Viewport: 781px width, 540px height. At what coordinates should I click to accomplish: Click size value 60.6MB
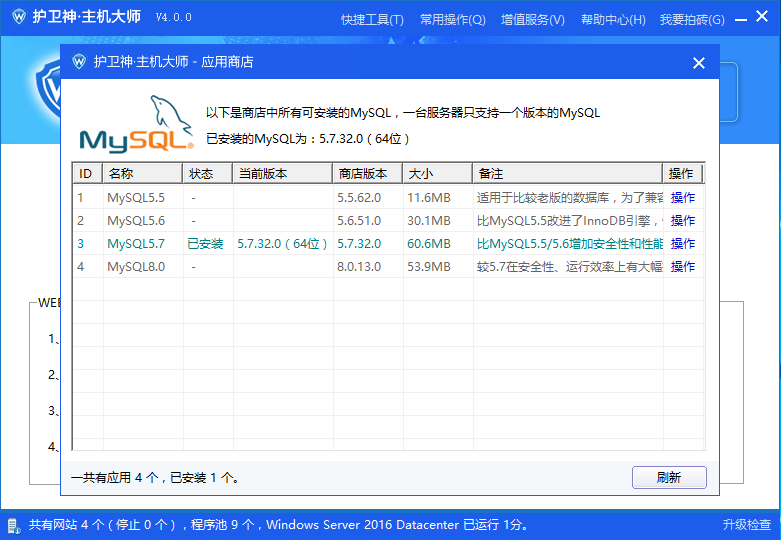(429, 244)
